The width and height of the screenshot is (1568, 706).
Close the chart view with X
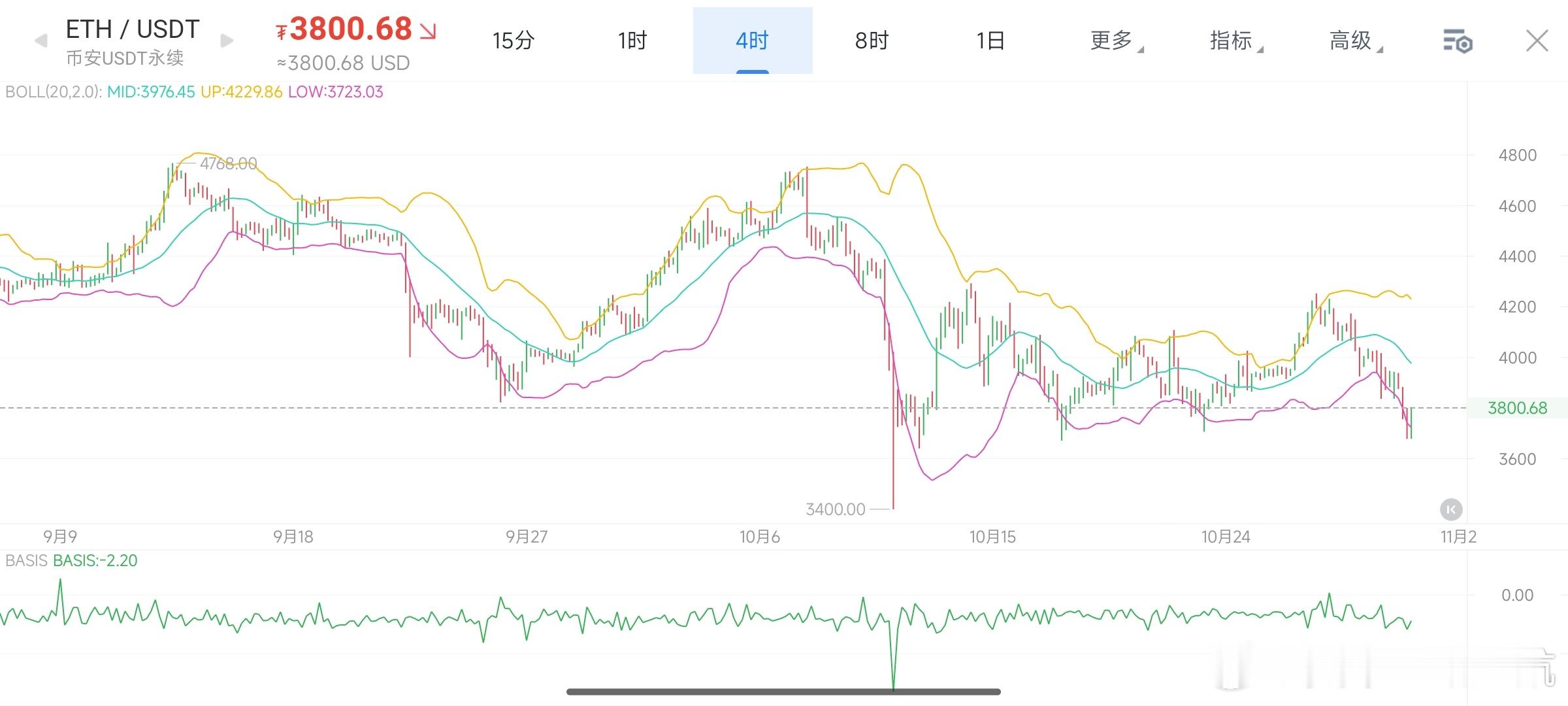tap(1537, 41)
